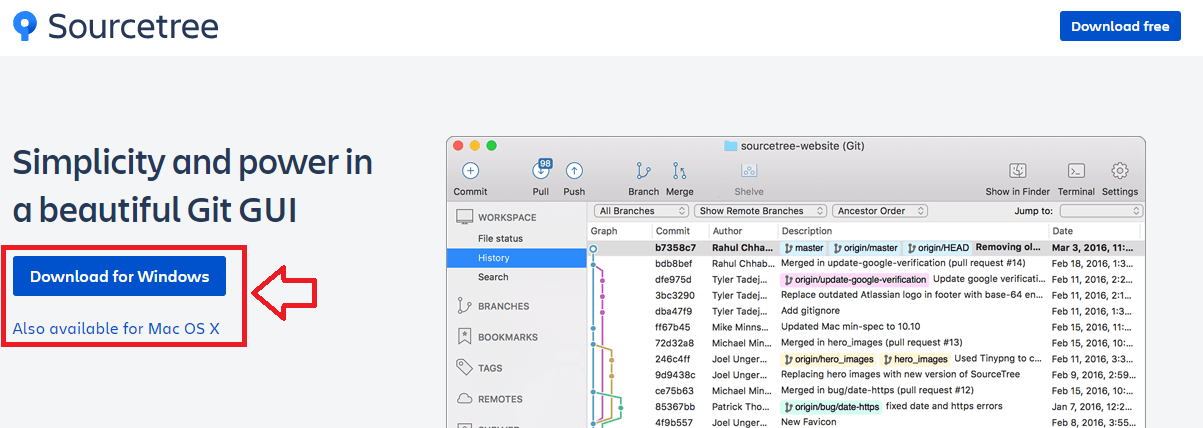This screenshot has width=1203, height=428.
Task: Open the Ancestor Order dropdown
Action: [881, 211]
